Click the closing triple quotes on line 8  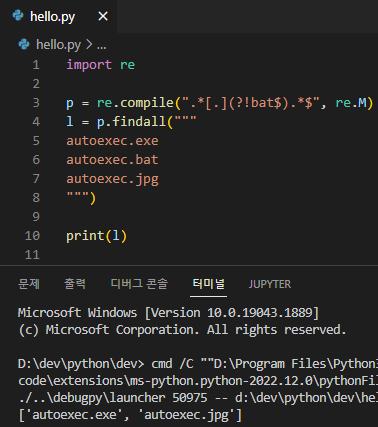pos(78,195)
